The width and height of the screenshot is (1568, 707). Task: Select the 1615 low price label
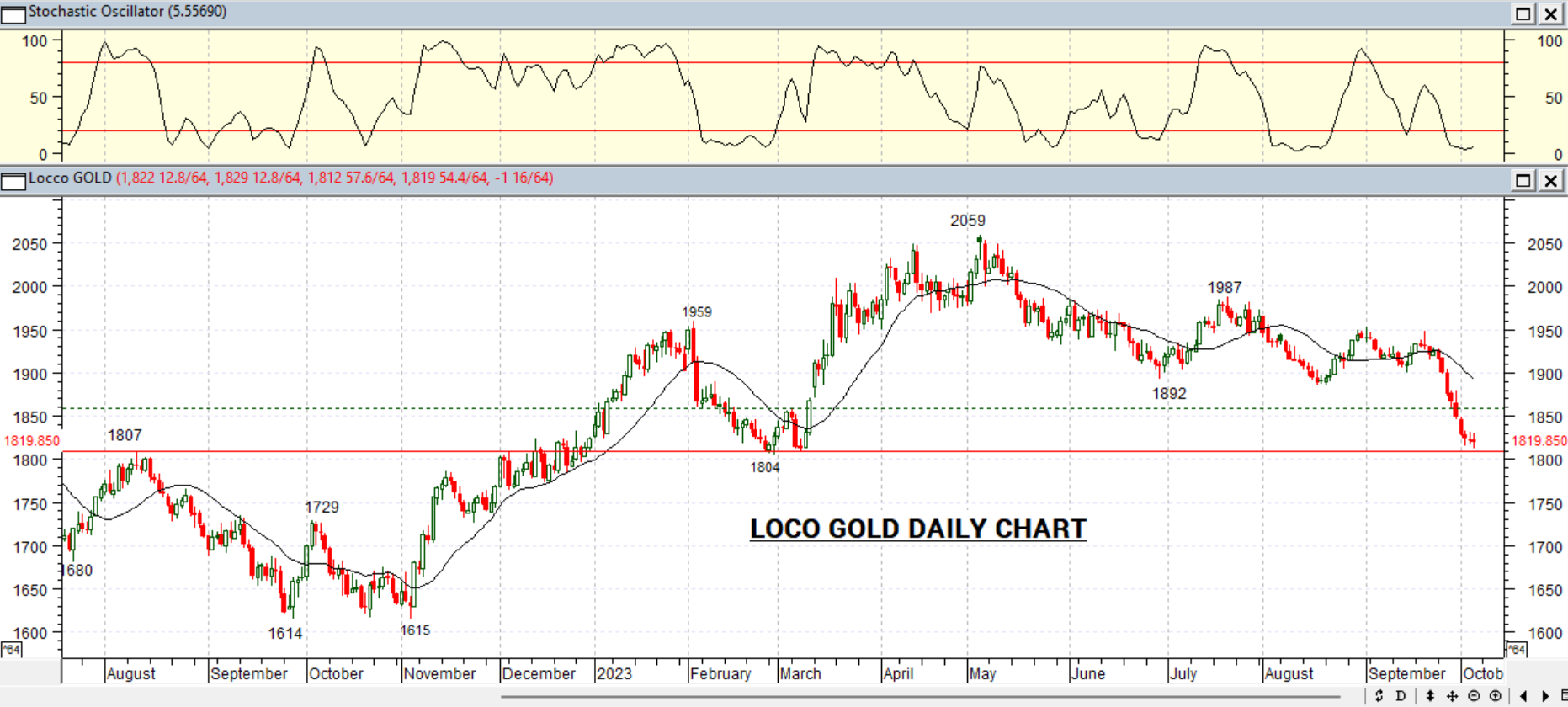pos(415,630)
